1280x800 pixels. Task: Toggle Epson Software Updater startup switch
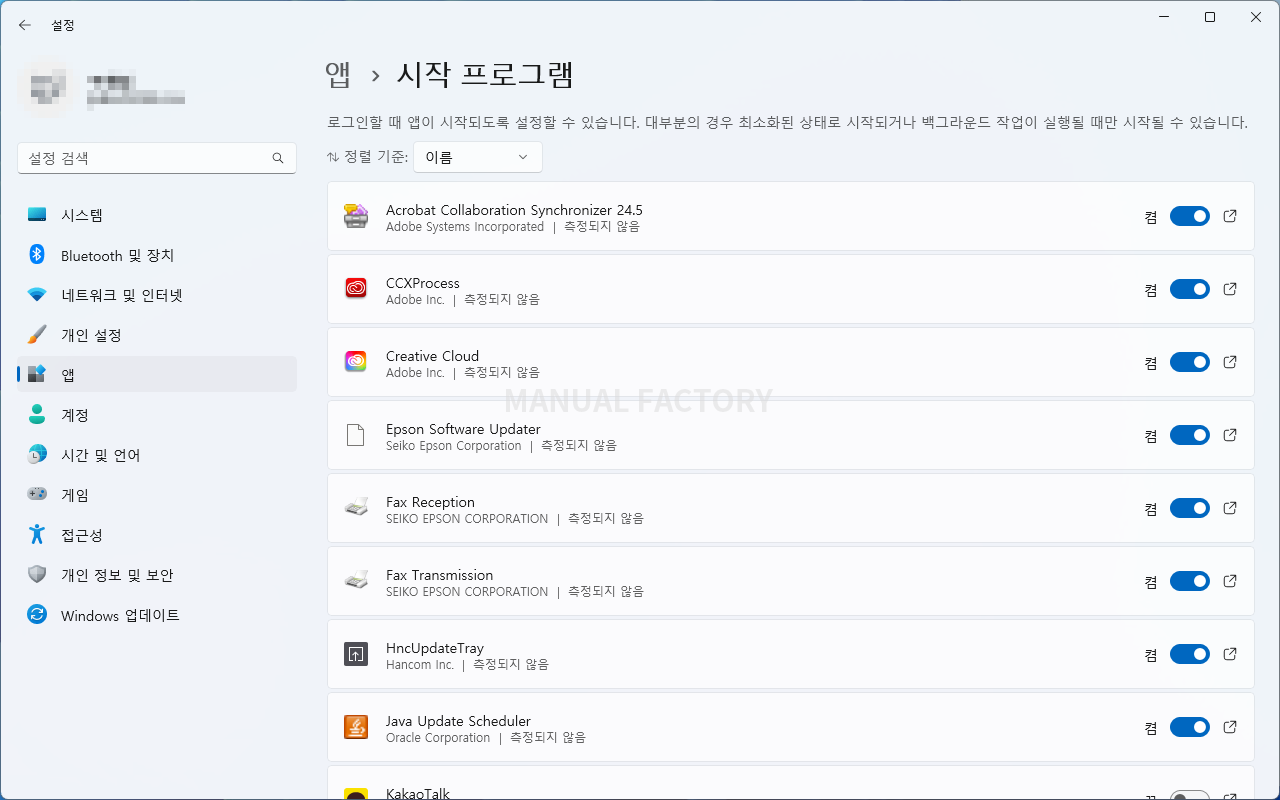(x=1190, y=435)
